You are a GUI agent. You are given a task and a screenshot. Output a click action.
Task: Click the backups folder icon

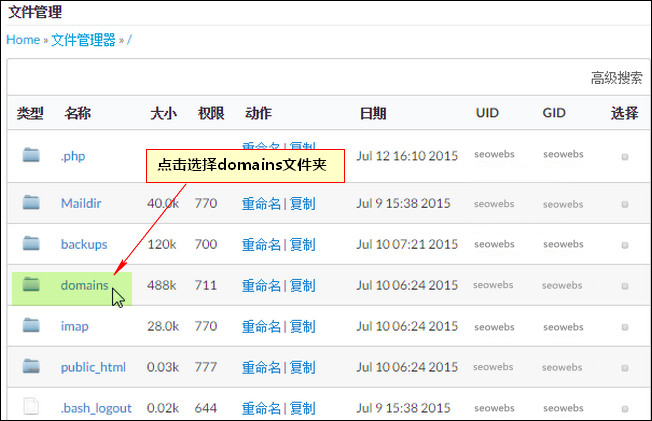(31, 243)
